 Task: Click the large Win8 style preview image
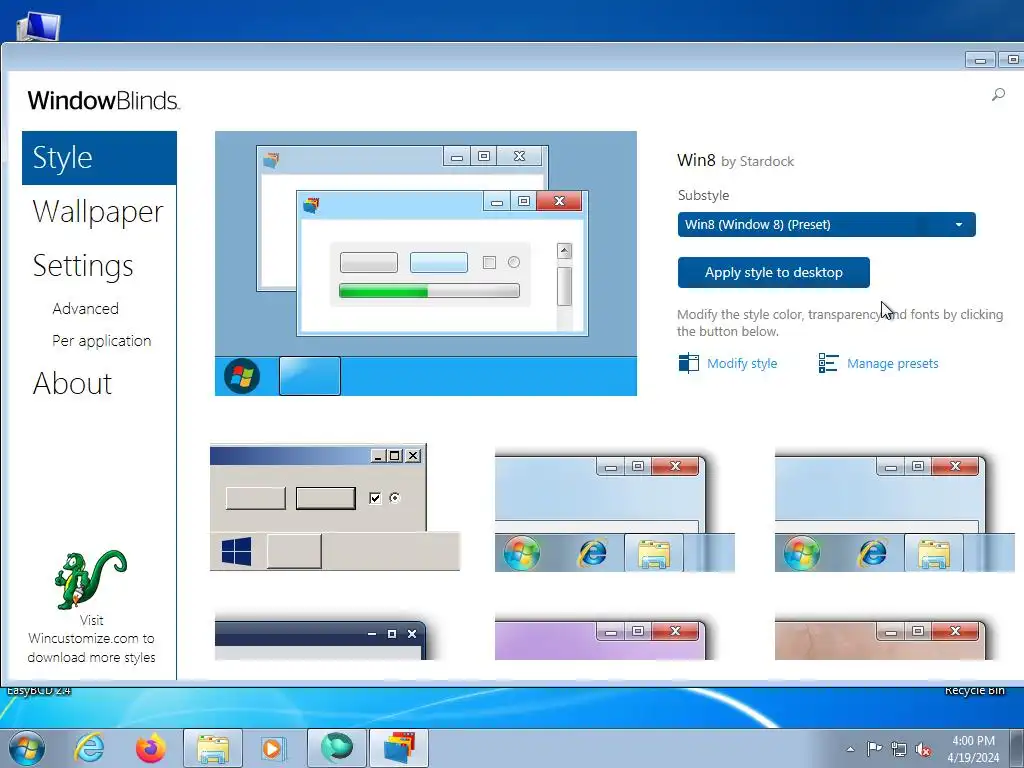(426, 263)
